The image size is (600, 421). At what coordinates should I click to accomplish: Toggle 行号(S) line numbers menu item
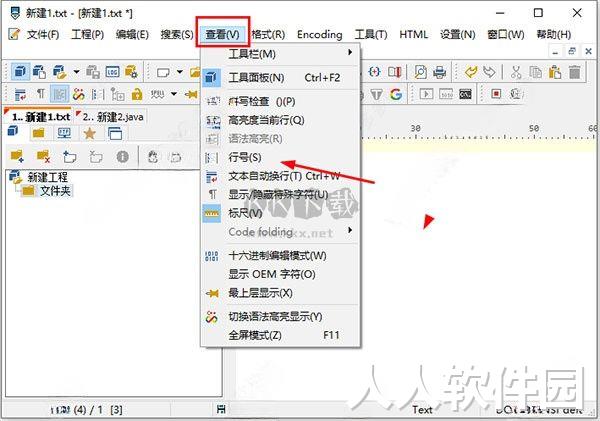click(x=280, y=157)
